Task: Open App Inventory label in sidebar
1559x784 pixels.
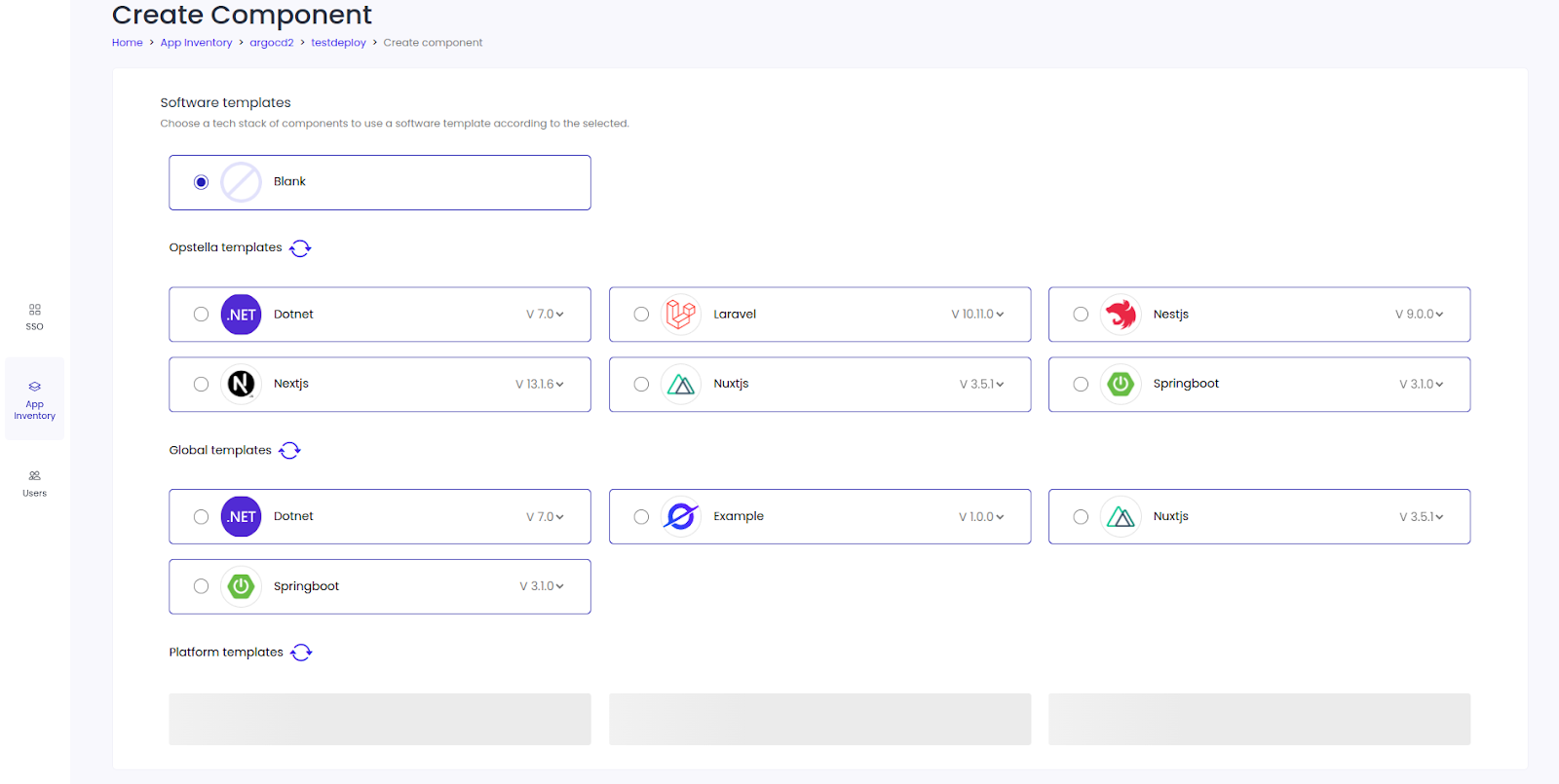Action: [x=35, y=410]
